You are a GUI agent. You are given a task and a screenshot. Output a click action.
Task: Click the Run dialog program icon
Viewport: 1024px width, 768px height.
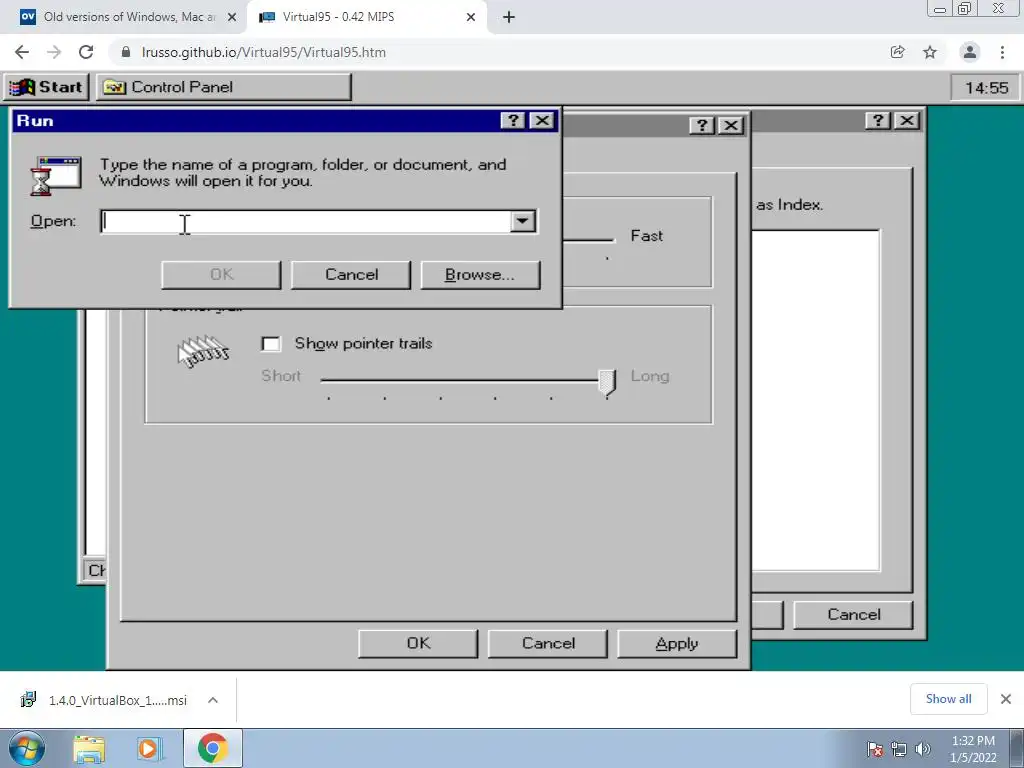[x=56, y=175]
